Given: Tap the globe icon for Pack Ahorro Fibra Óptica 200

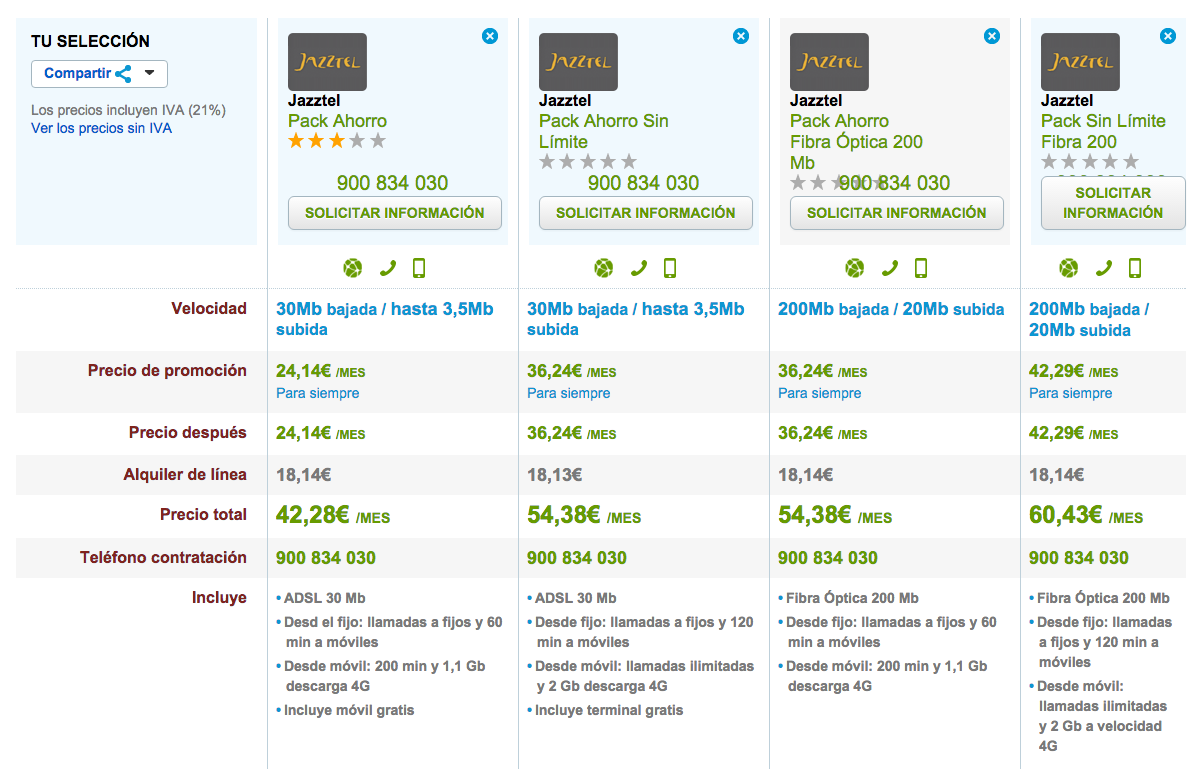Looking at the screenshot, I should coord(854,268).
